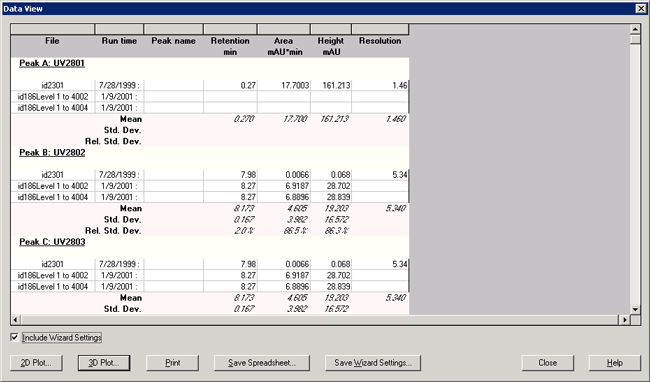Click the title bar X close icon

coord(641,8)
